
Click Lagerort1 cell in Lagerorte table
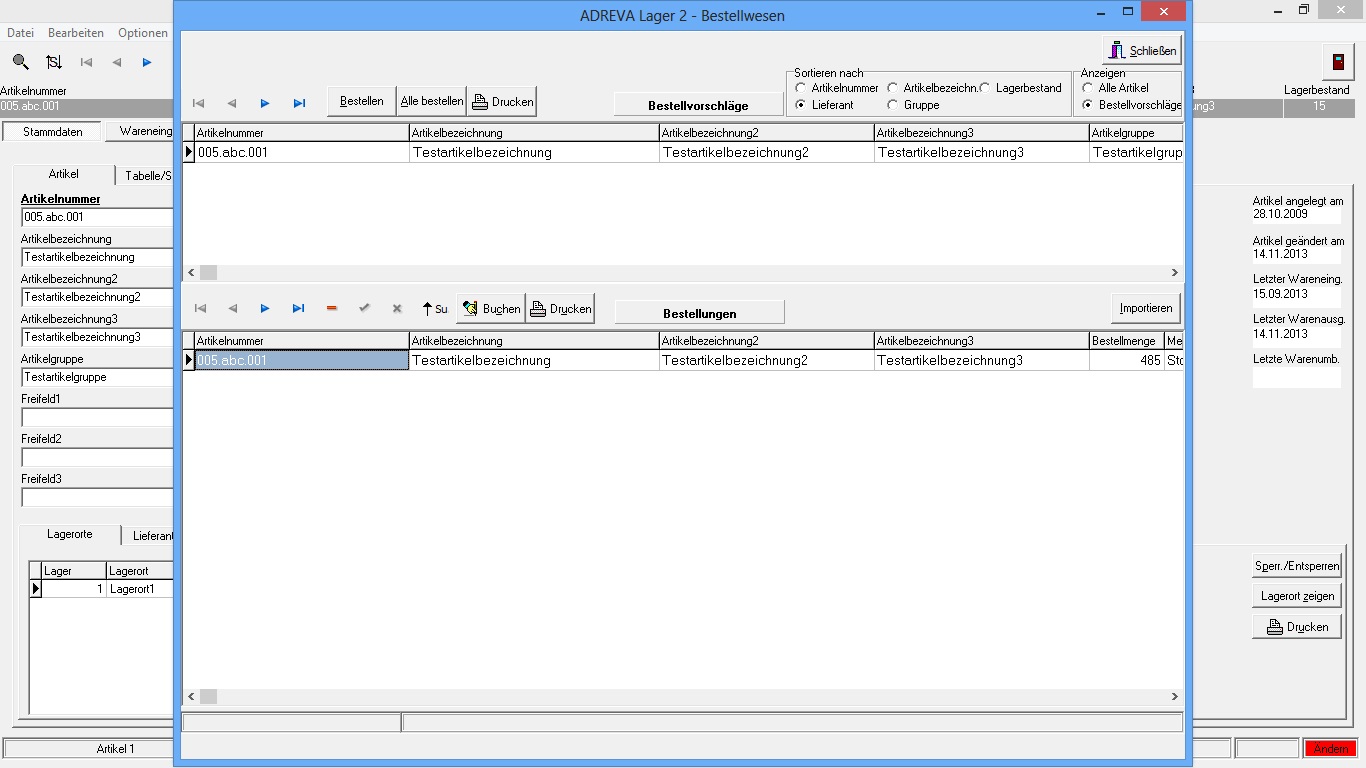140,589
